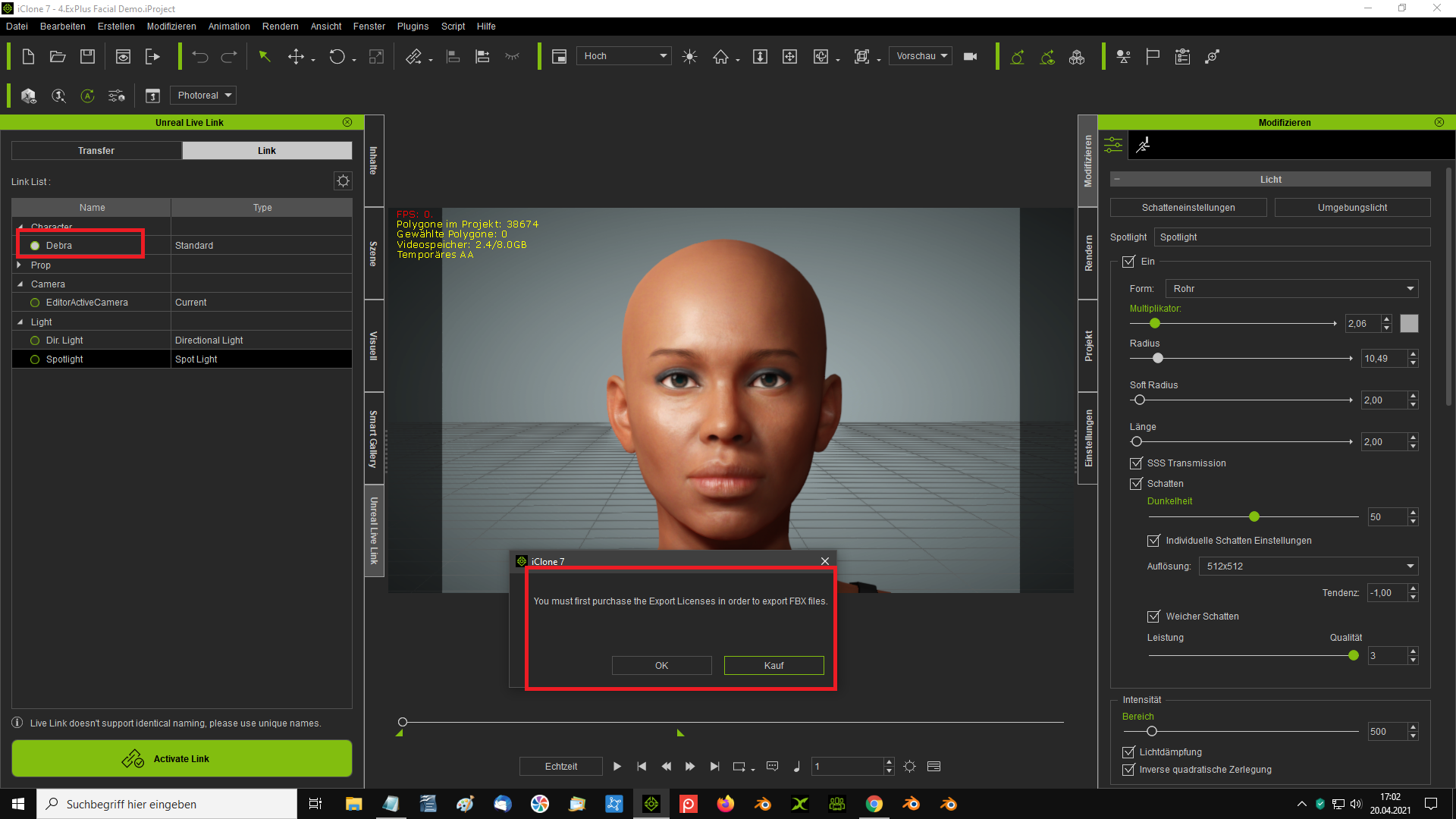Screen dimensions: 1456x819
Task: Close the Unreal Live Link panel
Action: tap(347, 122)
